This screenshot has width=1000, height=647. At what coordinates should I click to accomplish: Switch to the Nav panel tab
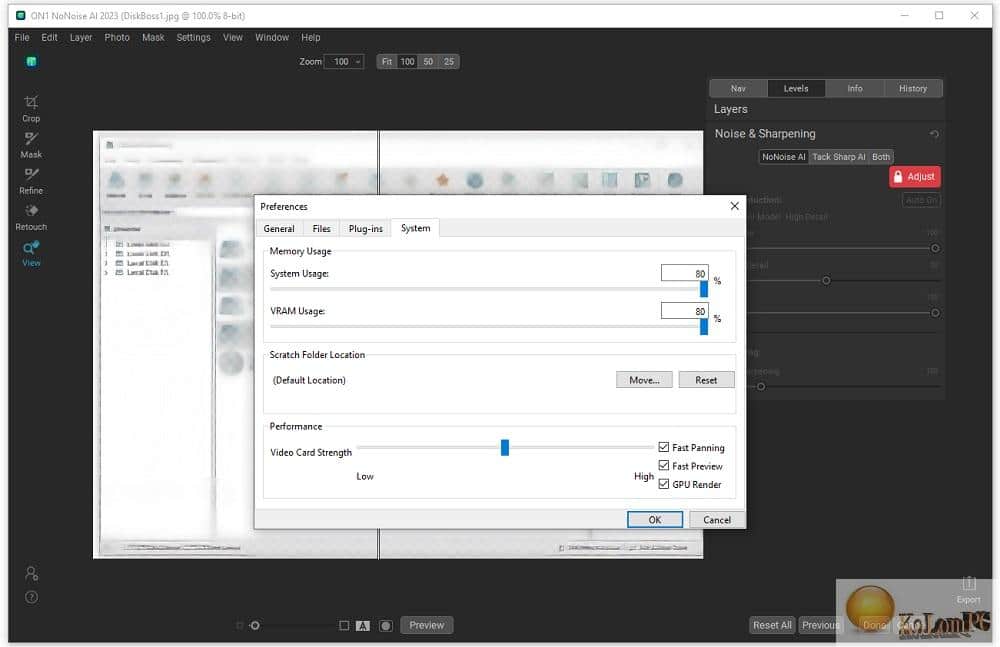(738, 89)
